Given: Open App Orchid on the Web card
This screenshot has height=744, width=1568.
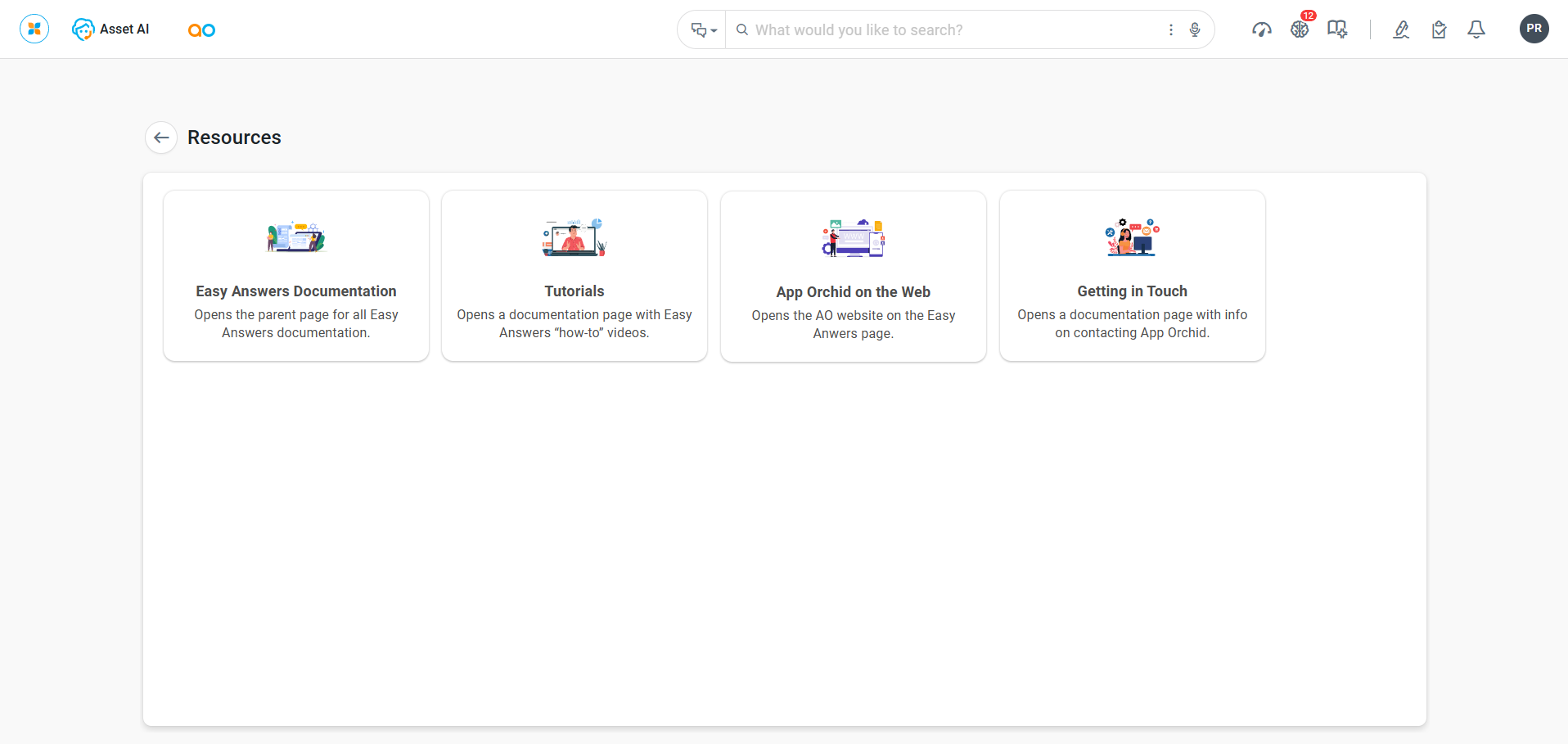Looking at the screenshot, I should [x=854, y=277].
